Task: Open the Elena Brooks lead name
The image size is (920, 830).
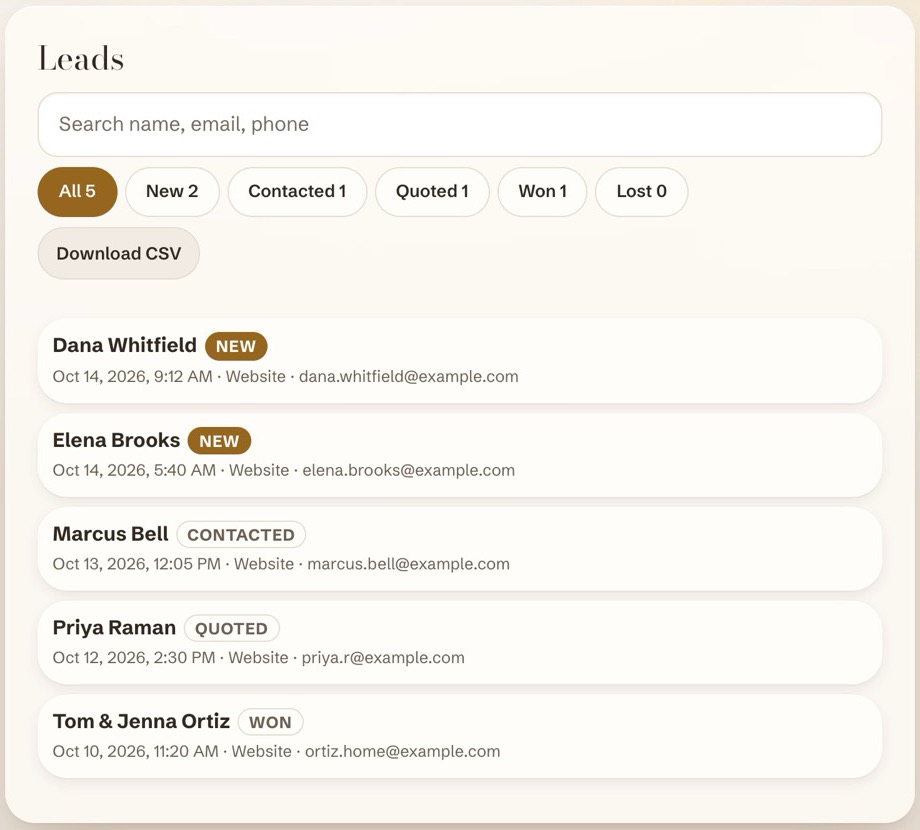Action: pos(116,440)
